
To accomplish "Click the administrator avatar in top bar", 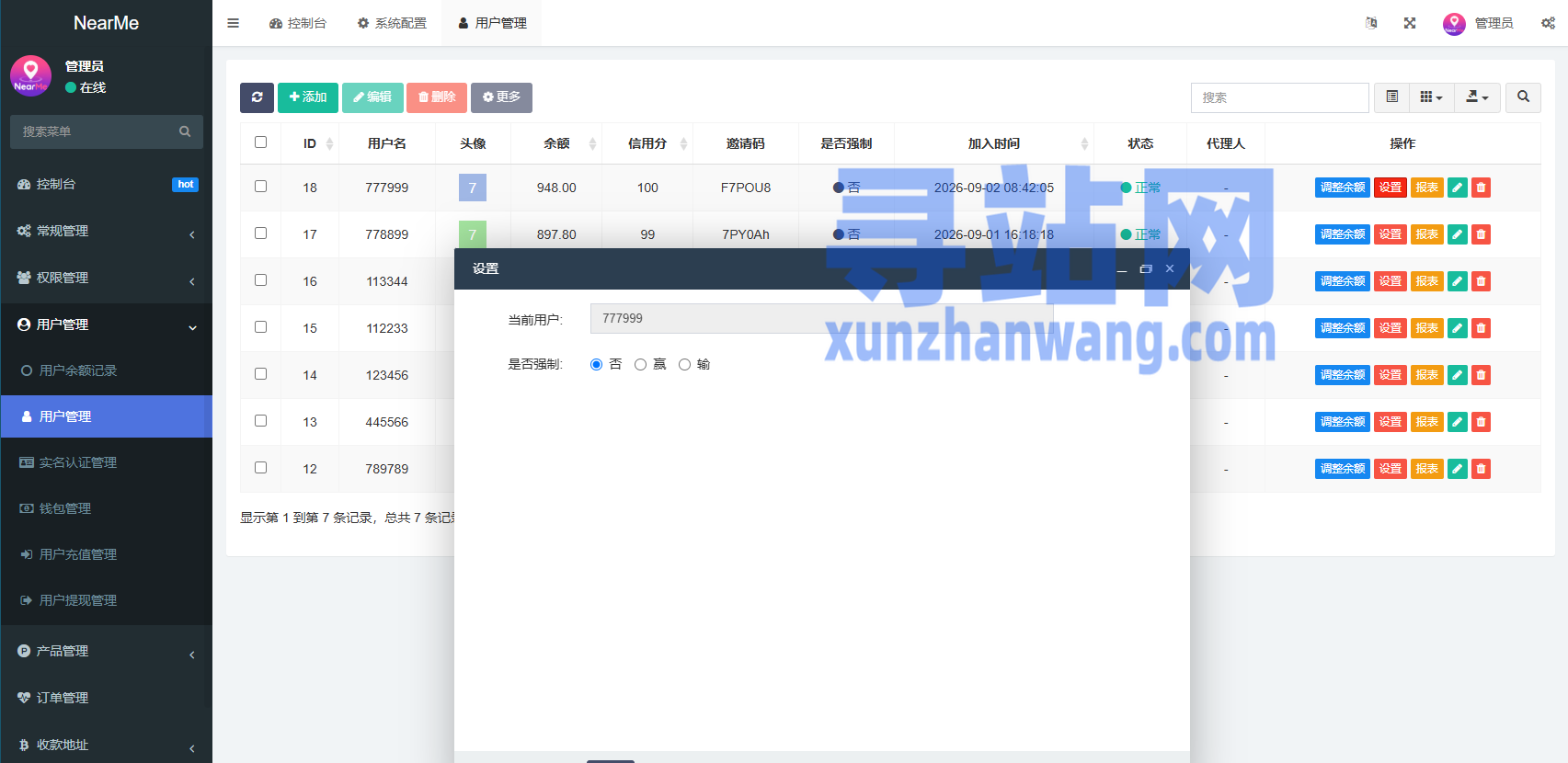I will click(x=1454, y=23).
